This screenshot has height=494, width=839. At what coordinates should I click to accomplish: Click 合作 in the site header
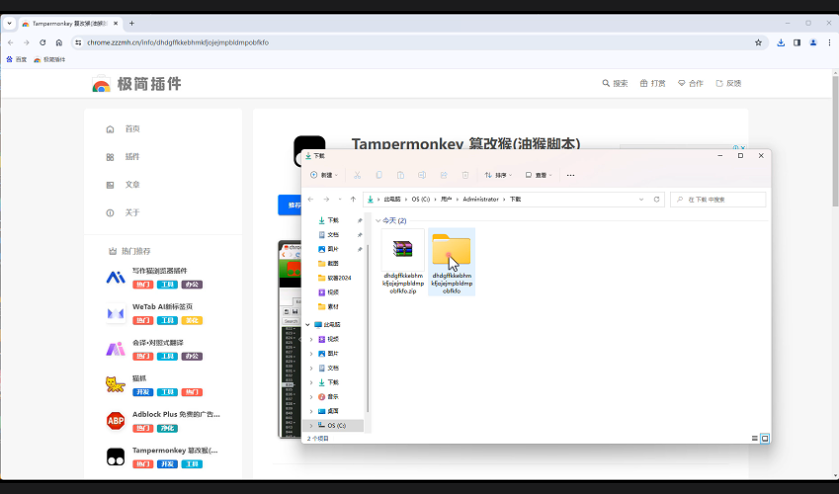(x=691, y=83)
